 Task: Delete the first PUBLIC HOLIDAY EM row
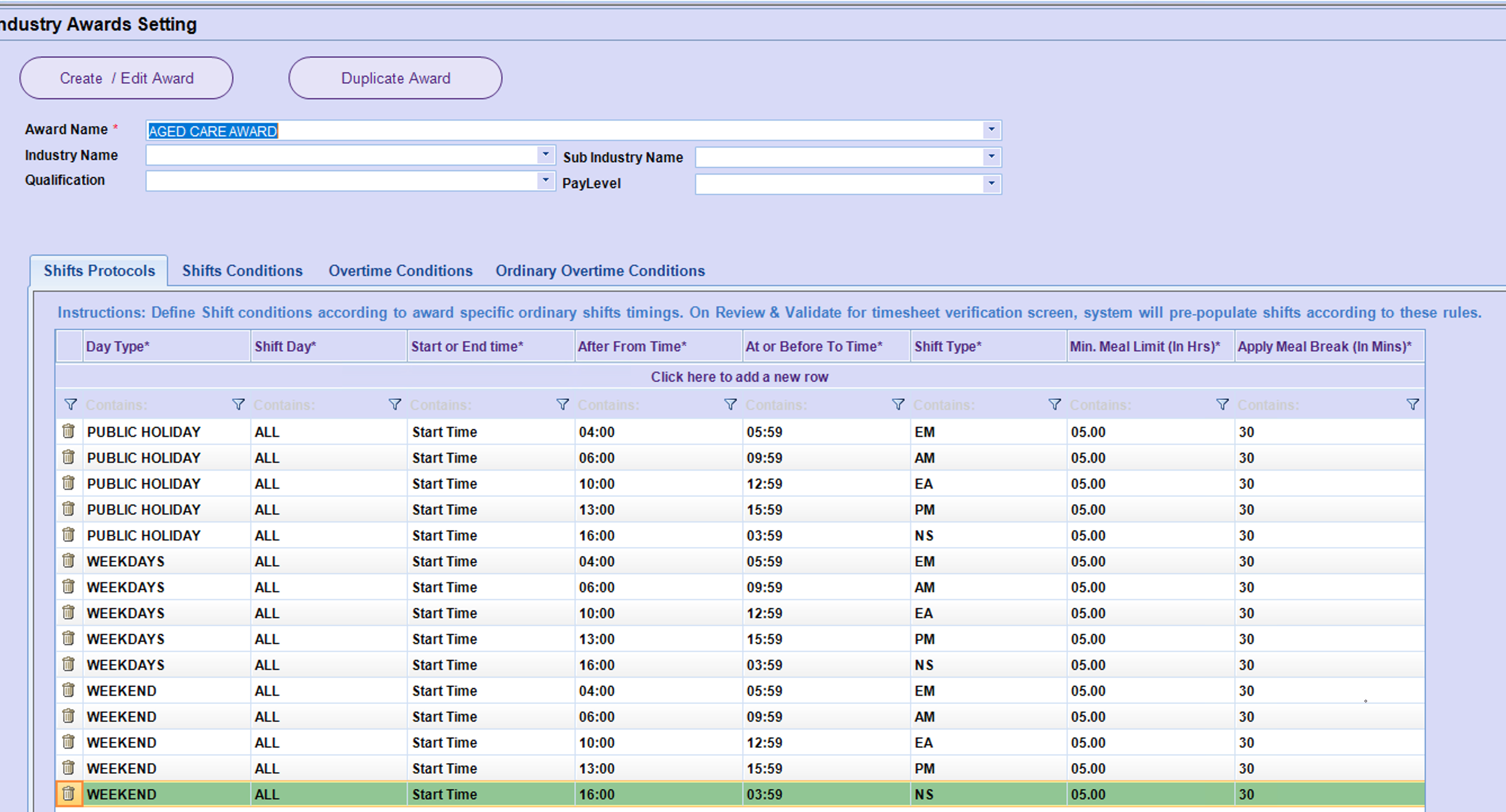click(x=68, y=431)
